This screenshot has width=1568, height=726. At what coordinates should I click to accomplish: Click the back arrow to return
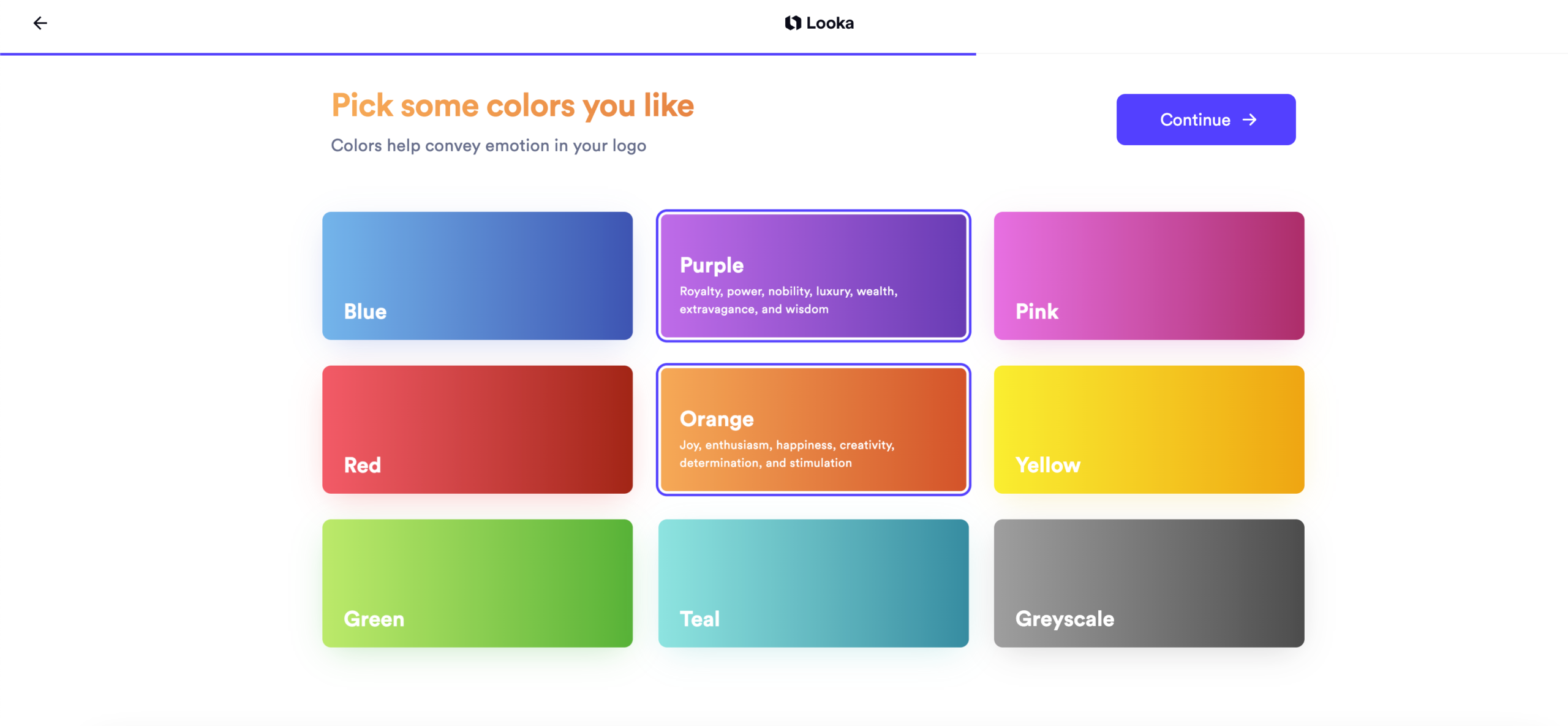tap(40, 23)
